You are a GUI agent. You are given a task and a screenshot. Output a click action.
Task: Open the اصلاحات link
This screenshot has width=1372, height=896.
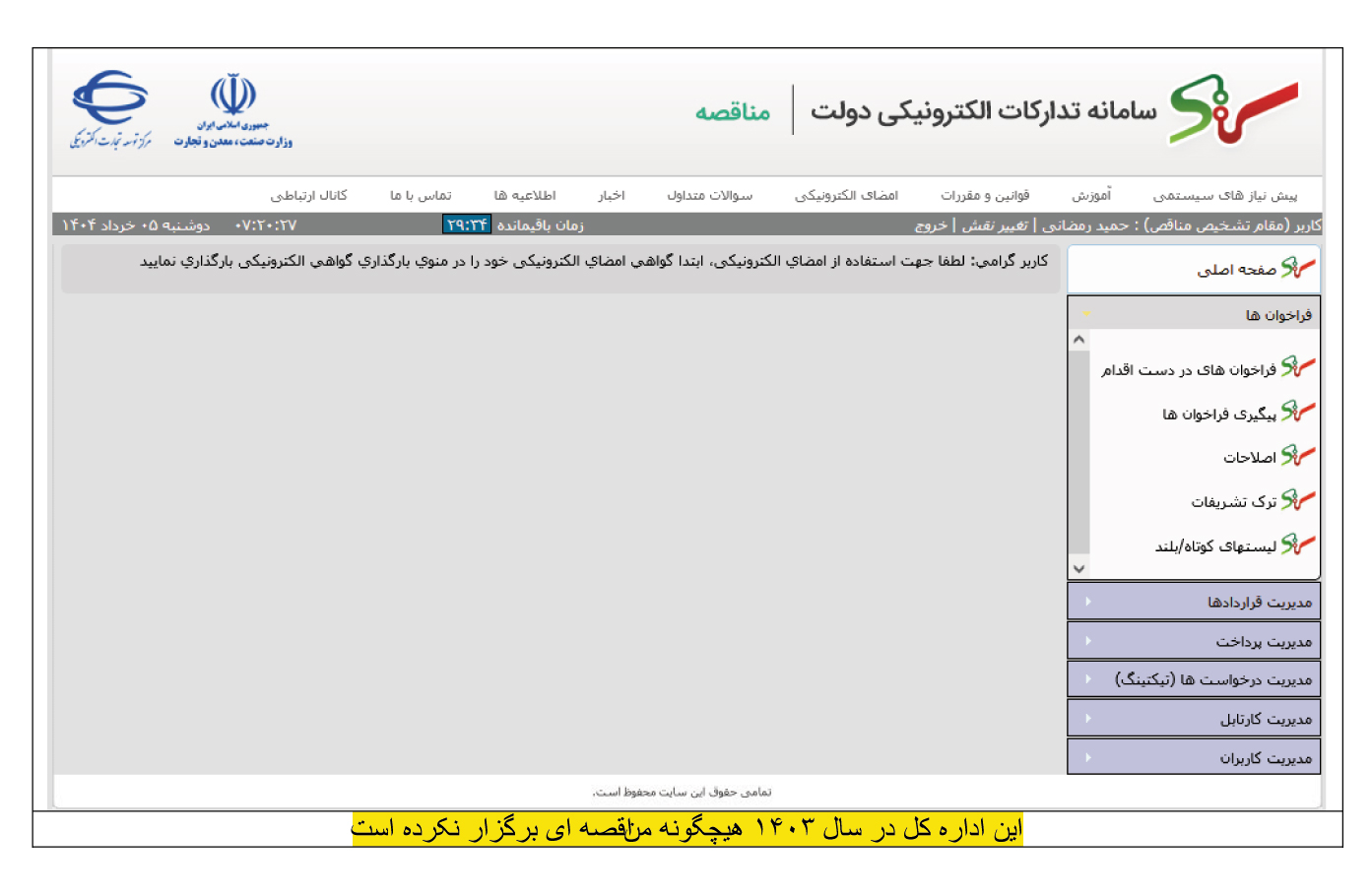tap(1250, 457)
